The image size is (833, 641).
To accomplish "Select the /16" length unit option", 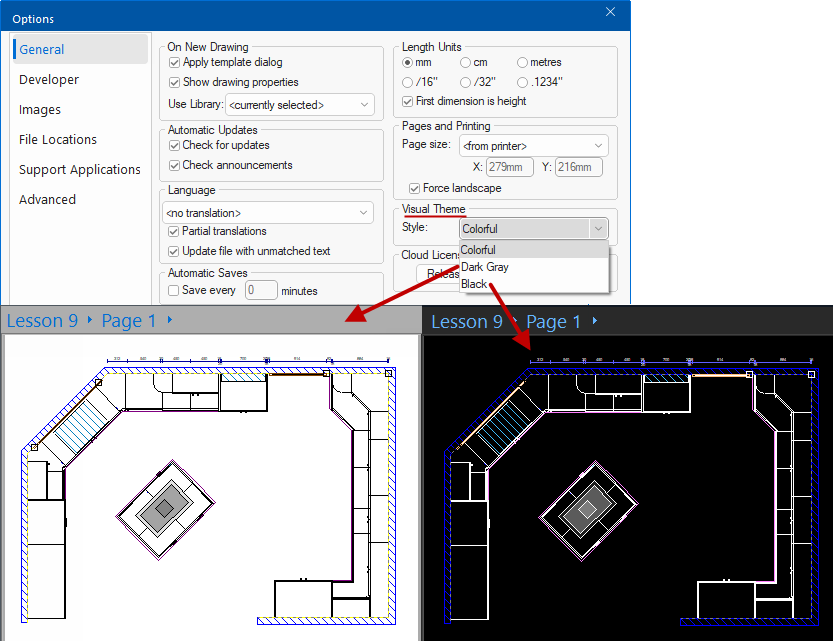I will pyautogui.click(x=408, y=82).
